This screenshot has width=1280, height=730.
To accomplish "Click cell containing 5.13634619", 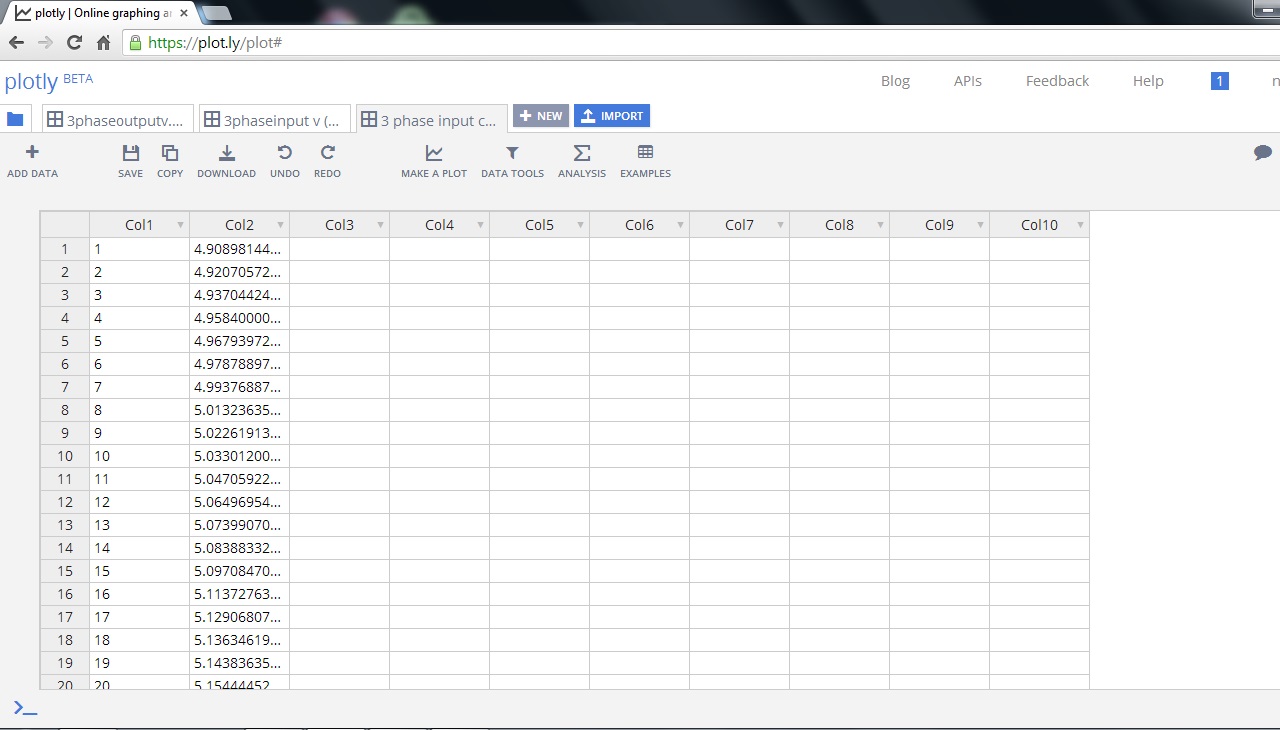I will [240, 640].
